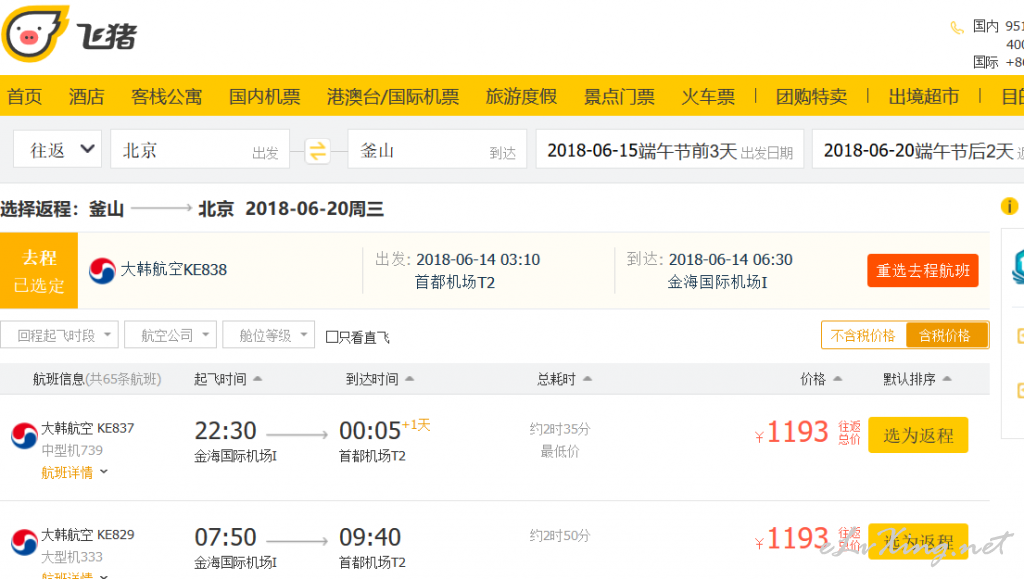The height and width of the screenshot is (579, 1024).
Task: Click the 约2时50分 duration text
Action: click(560, 536)
